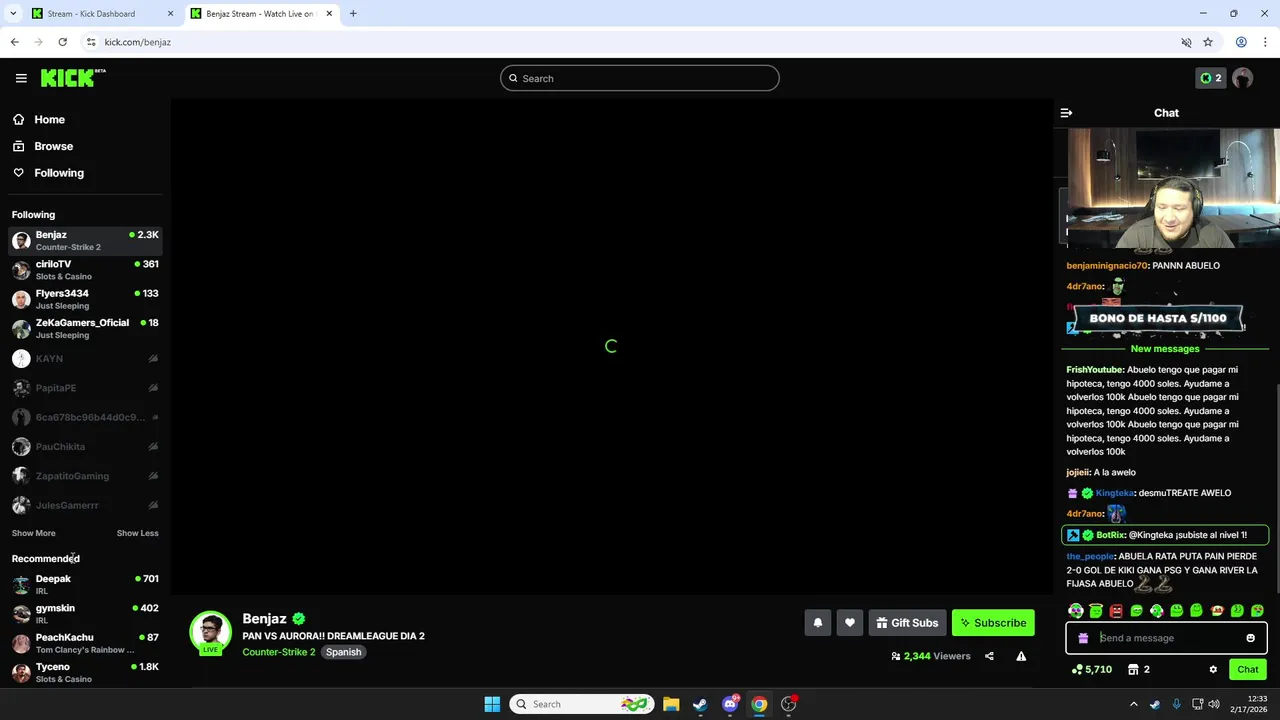This screenshot has height=720, width=1280.
Task: Toggle the follow heart button
Action: coord(850,623)
